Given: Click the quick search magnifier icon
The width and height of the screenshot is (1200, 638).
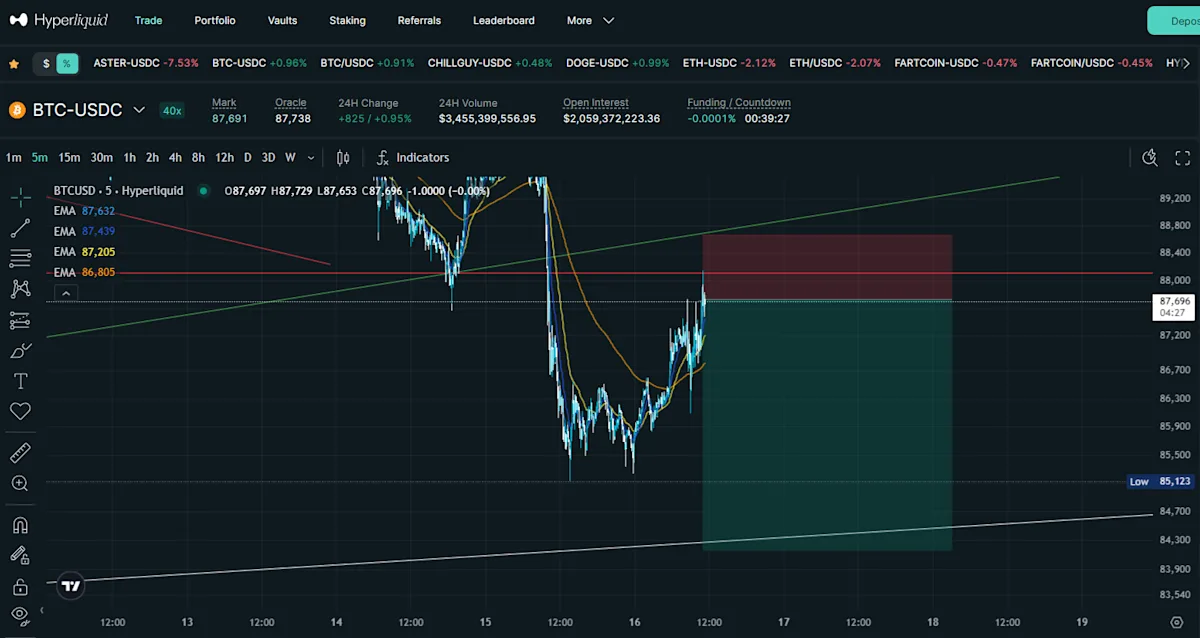Looking at the screenshot, I should pos(1150,157).
